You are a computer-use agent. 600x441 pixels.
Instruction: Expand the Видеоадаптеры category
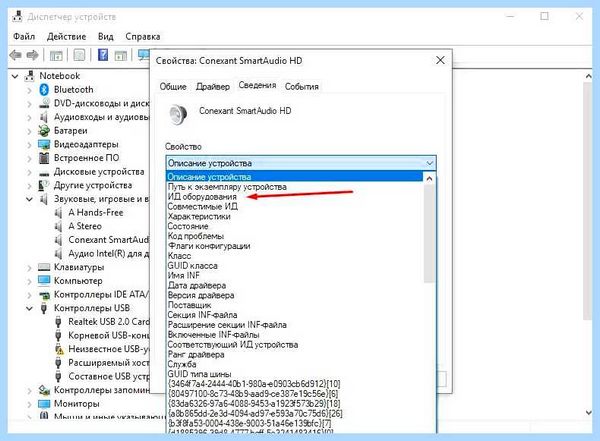[x=29, y=145]
